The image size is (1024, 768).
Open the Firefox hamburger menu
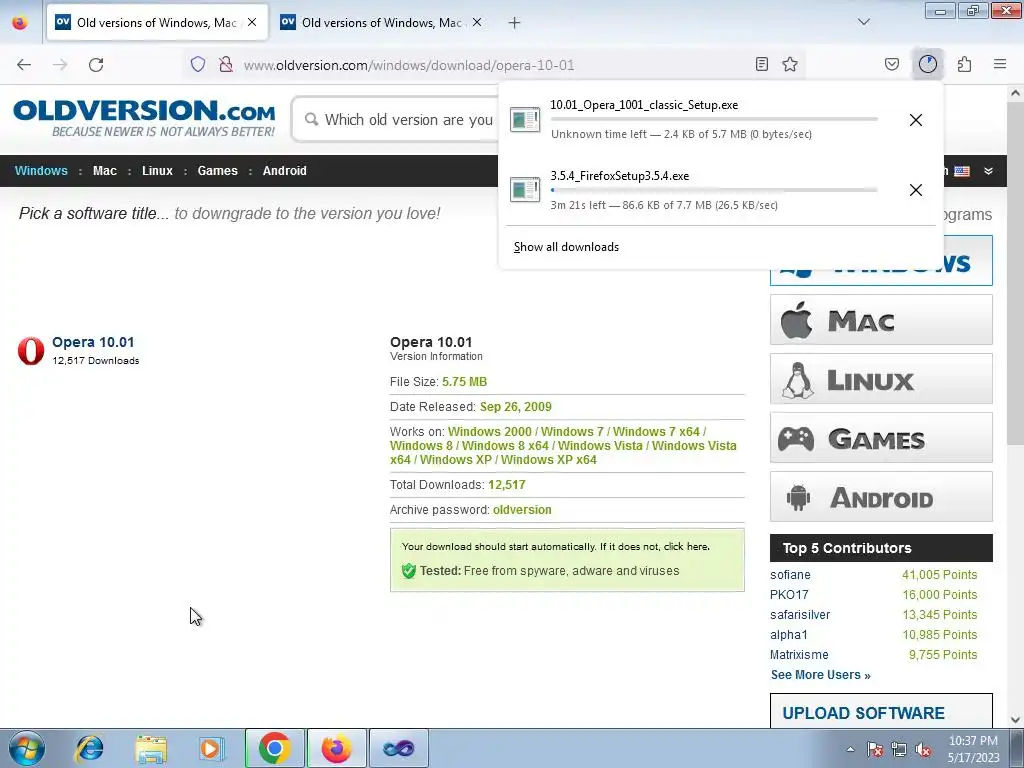(1000, 64)
